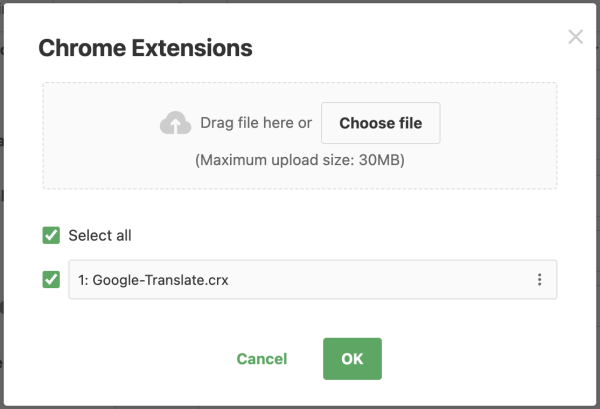
Task: Dismiss the dialog via Cancel
Action: (x=262, y=359)
